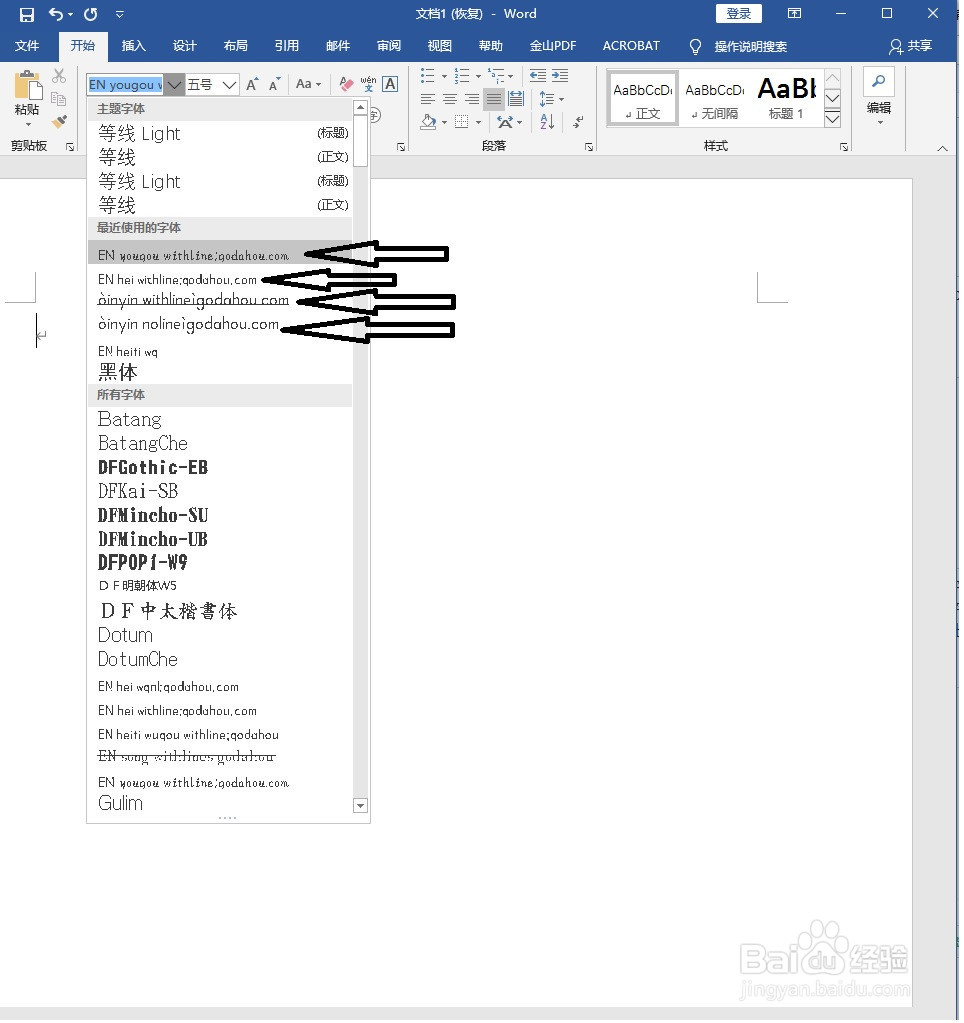The image size is (964, 1023).
Task: Open the bullet list dropdown arrow
Action: pos(444,76)
